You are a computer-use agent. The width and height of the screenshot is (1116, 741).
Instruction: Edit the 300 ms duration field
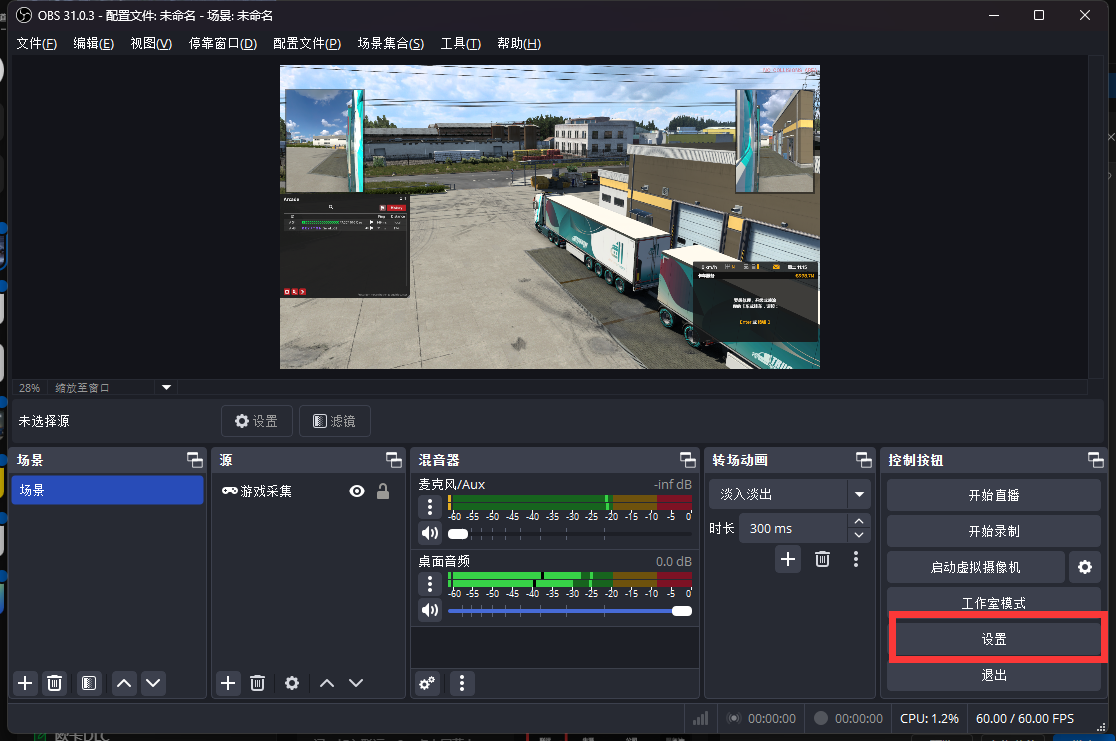pos(793,528)
